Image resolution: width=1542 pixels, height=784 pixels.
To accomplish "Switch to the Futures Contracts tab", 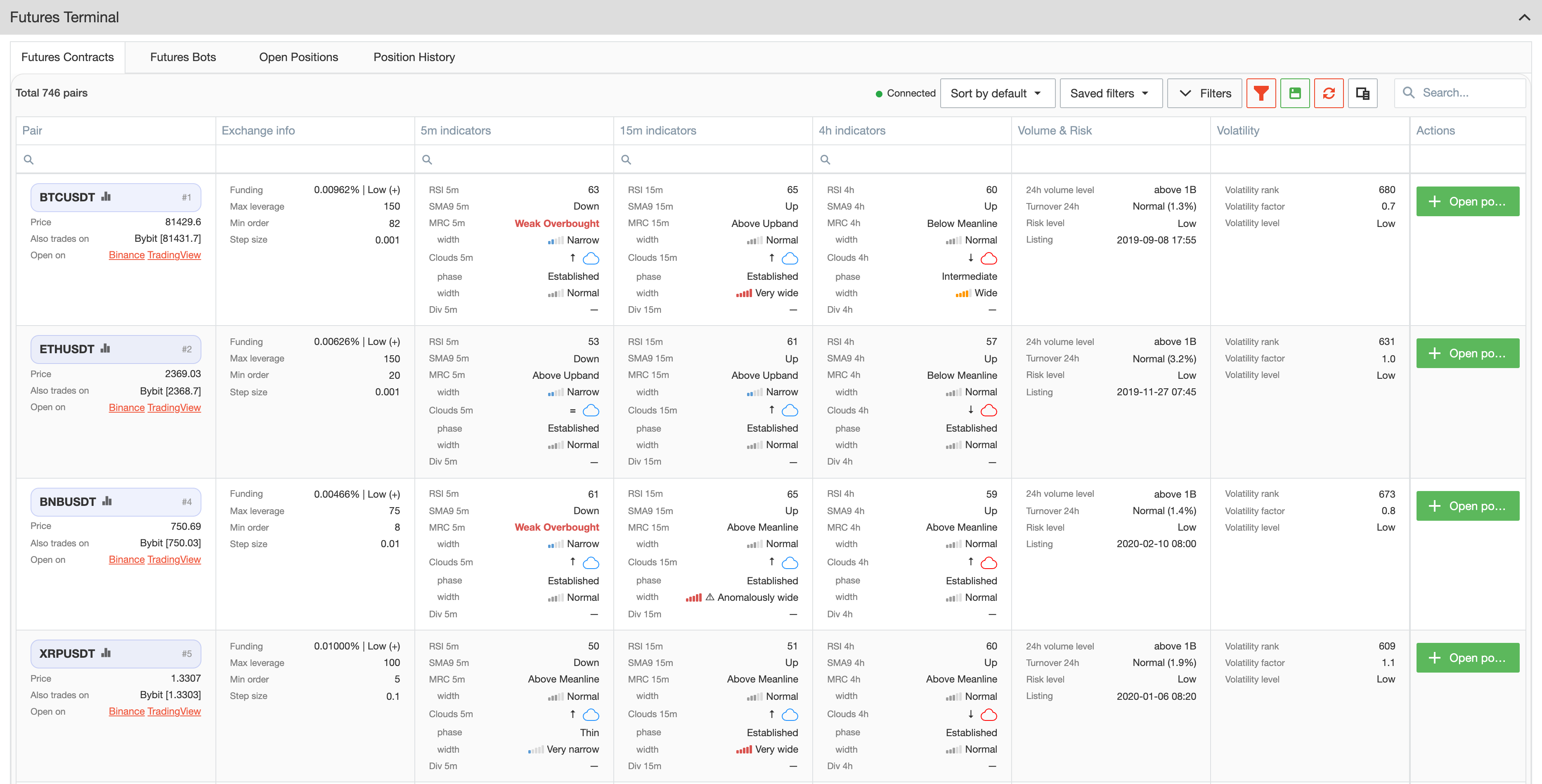I will point(68,57).
